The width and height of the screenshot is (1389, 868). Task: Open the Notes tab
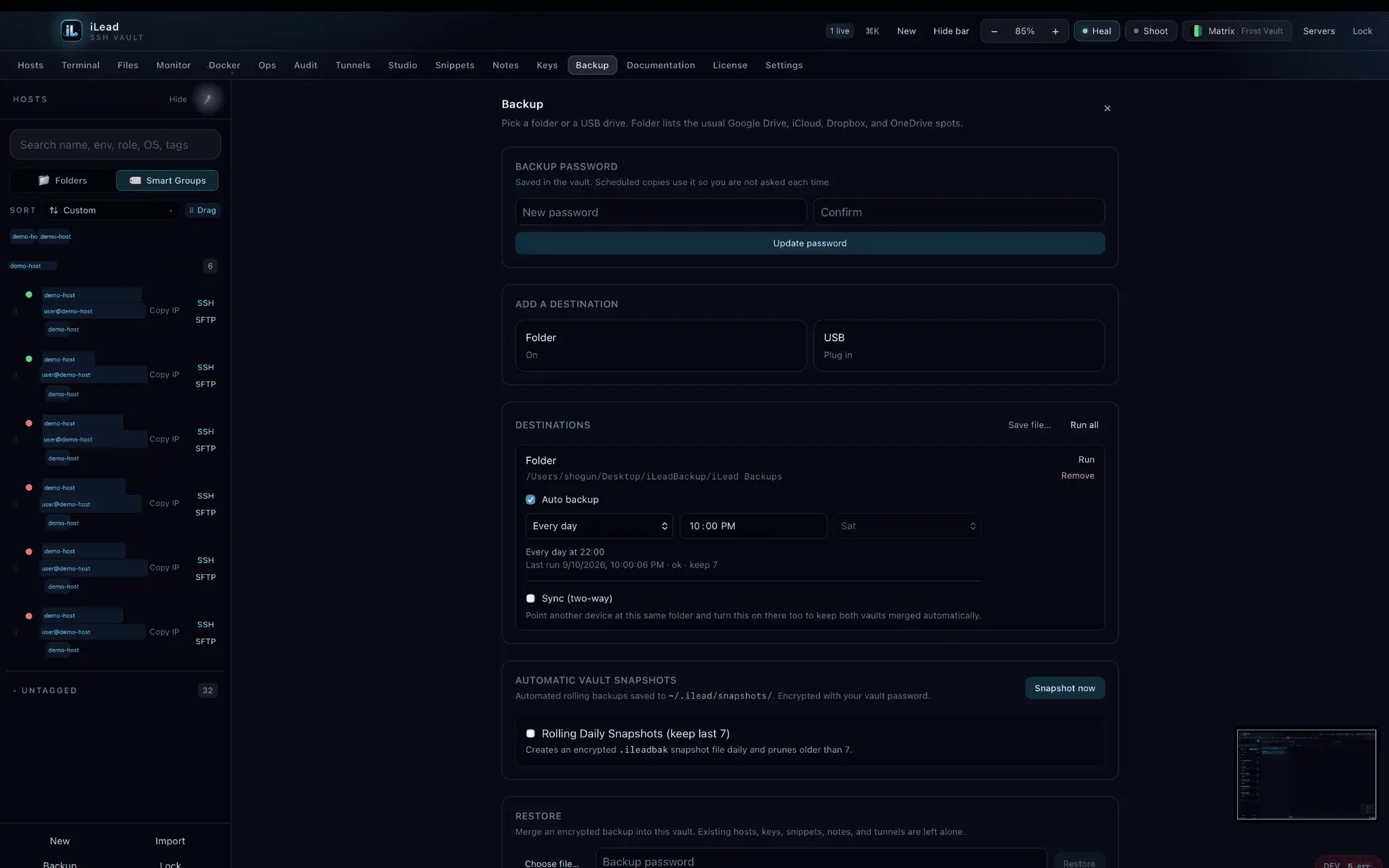pos(505,65)
